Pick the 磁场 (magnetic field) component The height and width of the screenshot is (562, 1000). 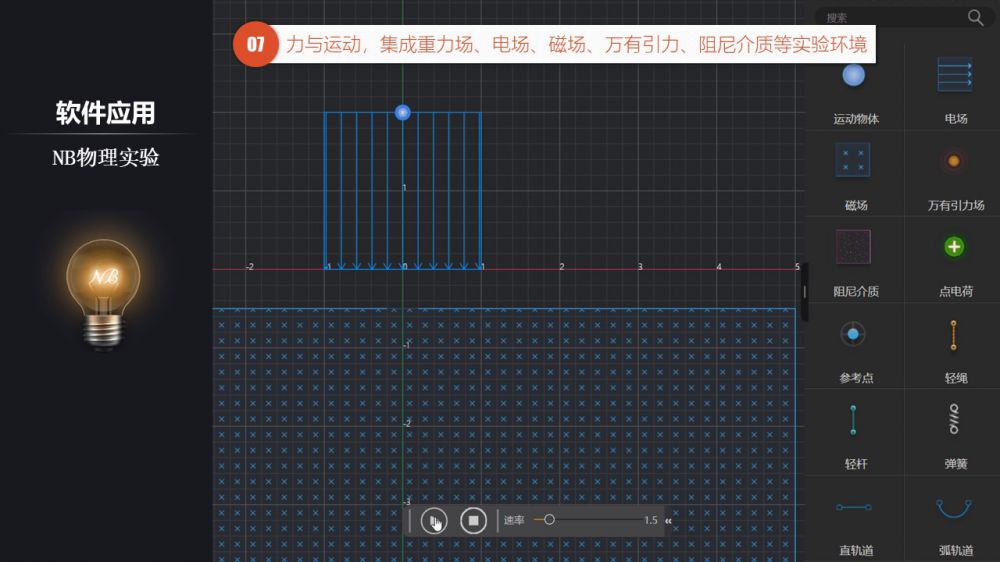[x=853, y=161]
